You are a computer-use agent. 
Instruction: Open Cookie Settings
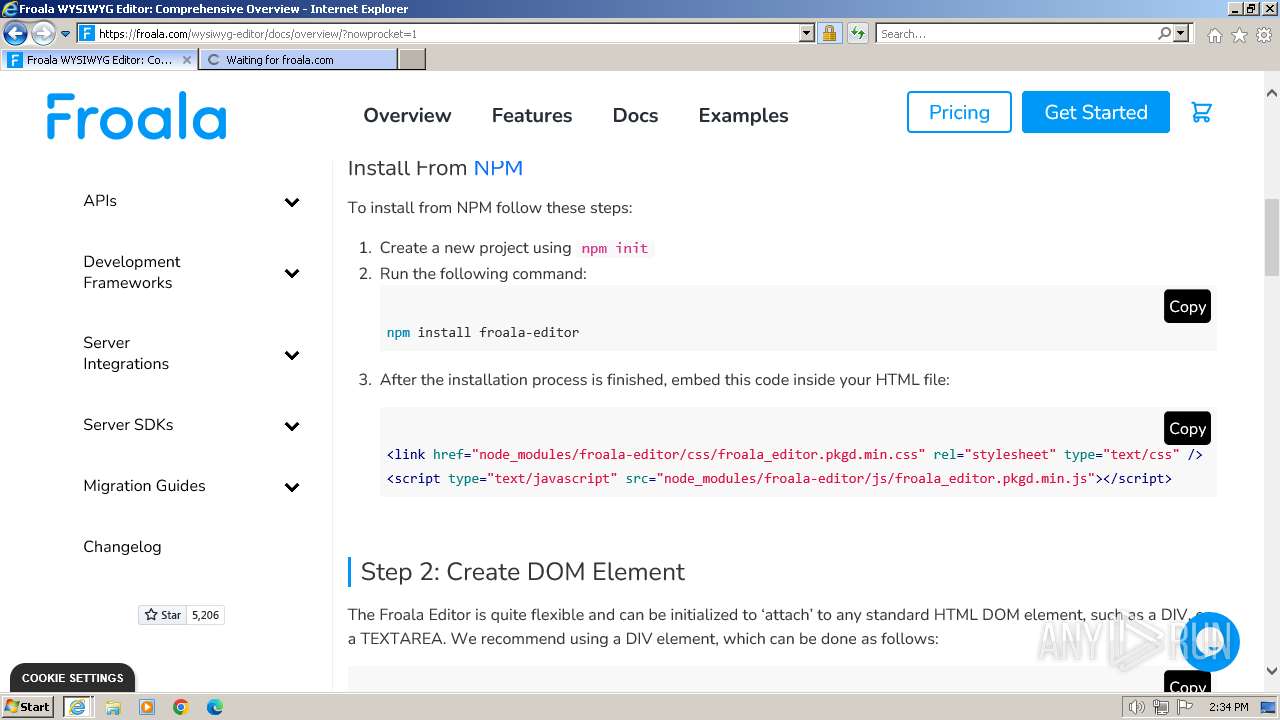(72, 678)
